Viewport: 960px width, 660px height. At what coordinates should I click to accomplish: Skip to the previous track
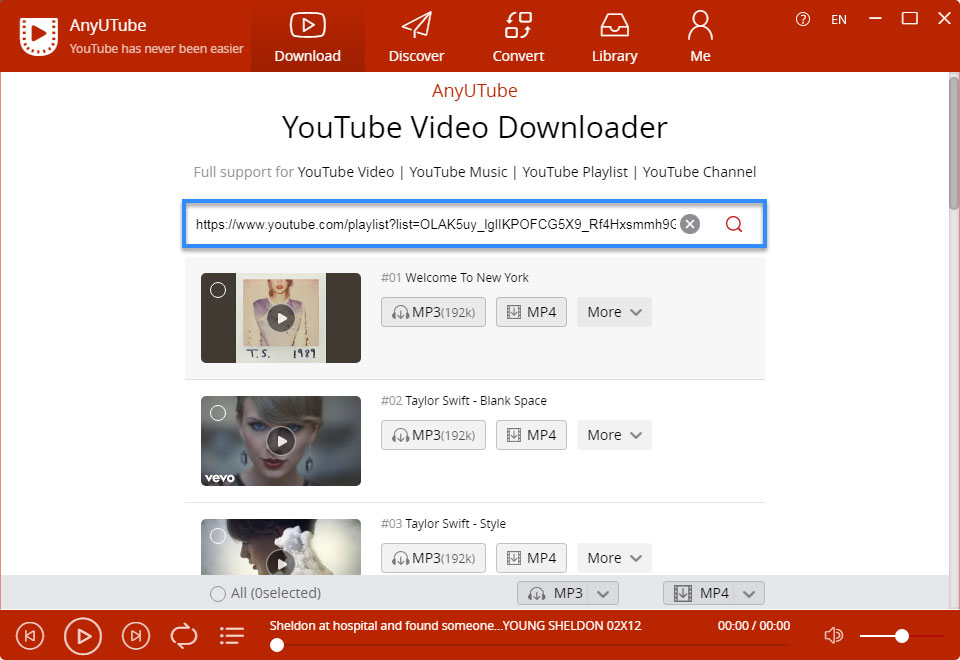point(29,636)
